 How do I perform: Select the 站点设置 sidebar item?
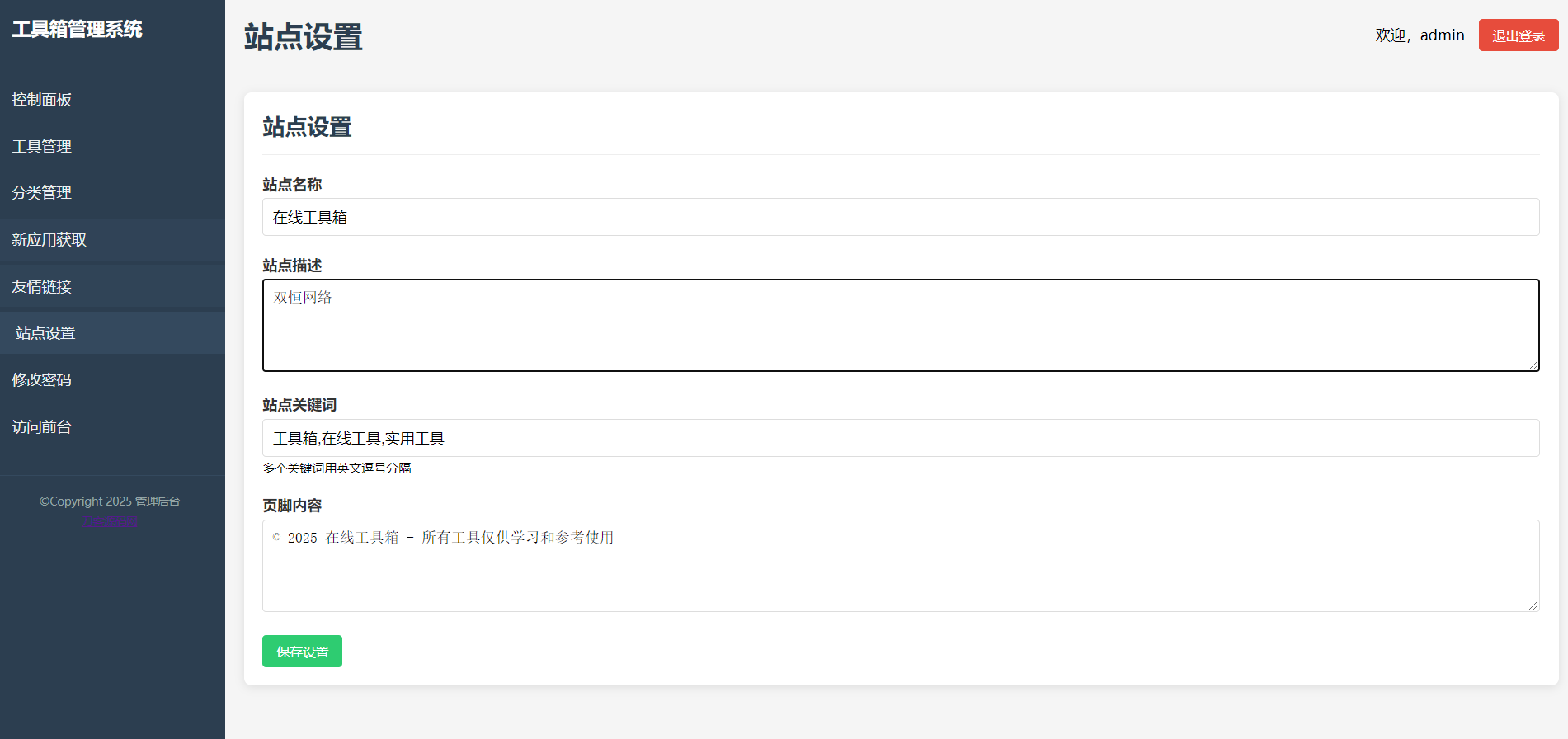pos(45,333)
